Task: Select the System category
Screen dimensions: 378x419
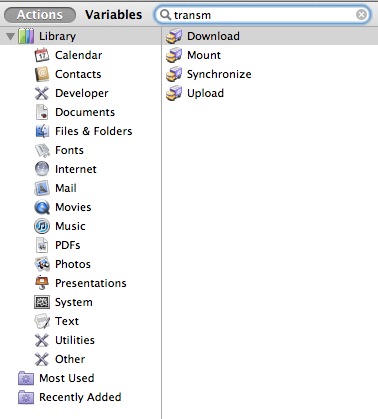Action: tap(74, 302)
